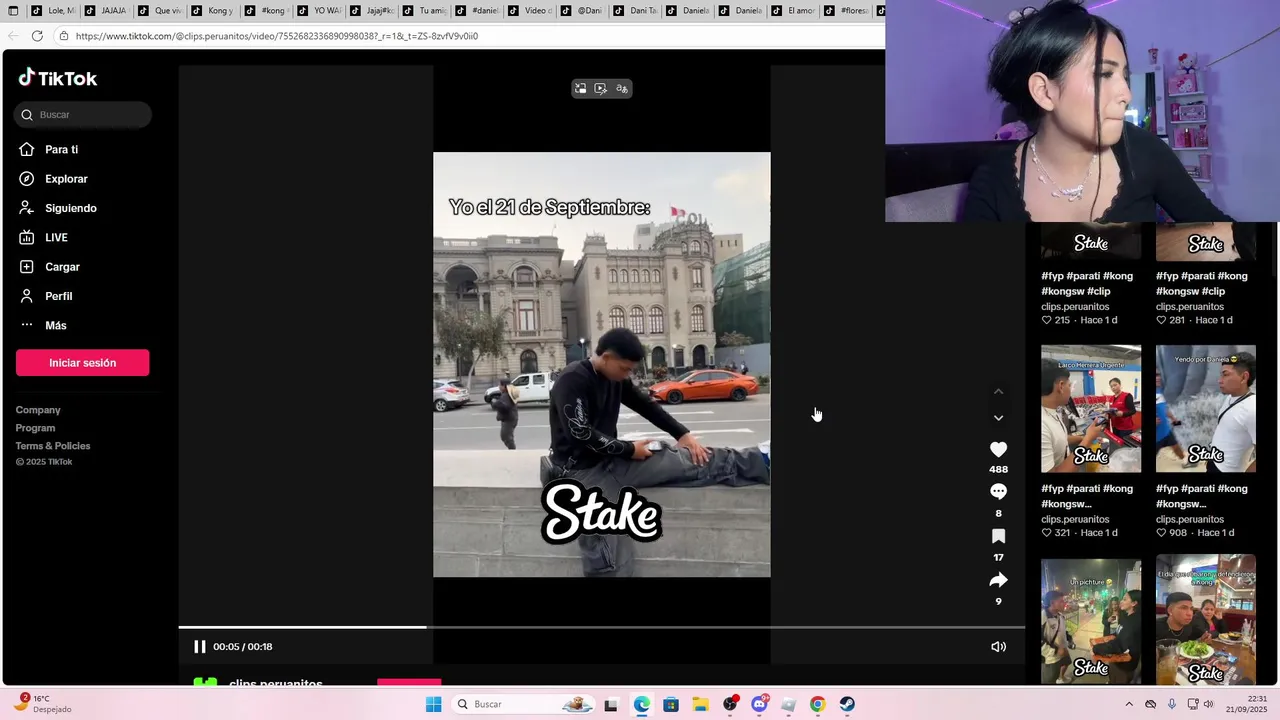Open Task View in the taskbar
The image size is (1280, 720).
611,705
